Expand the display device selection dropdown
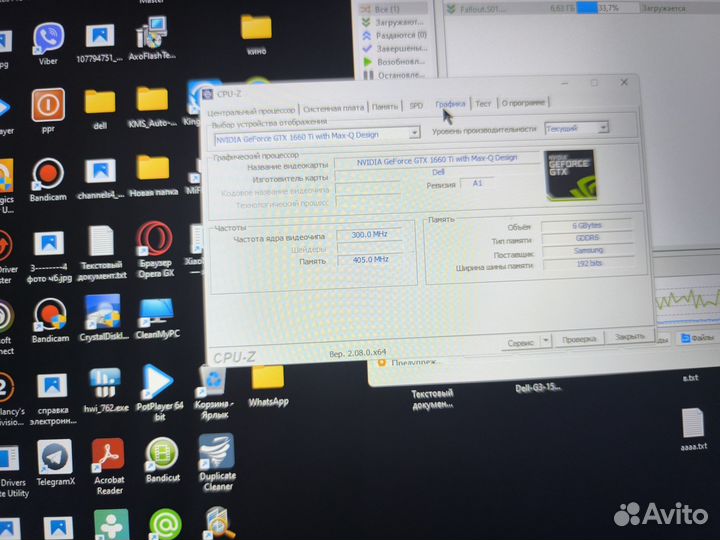 (414, 133)
